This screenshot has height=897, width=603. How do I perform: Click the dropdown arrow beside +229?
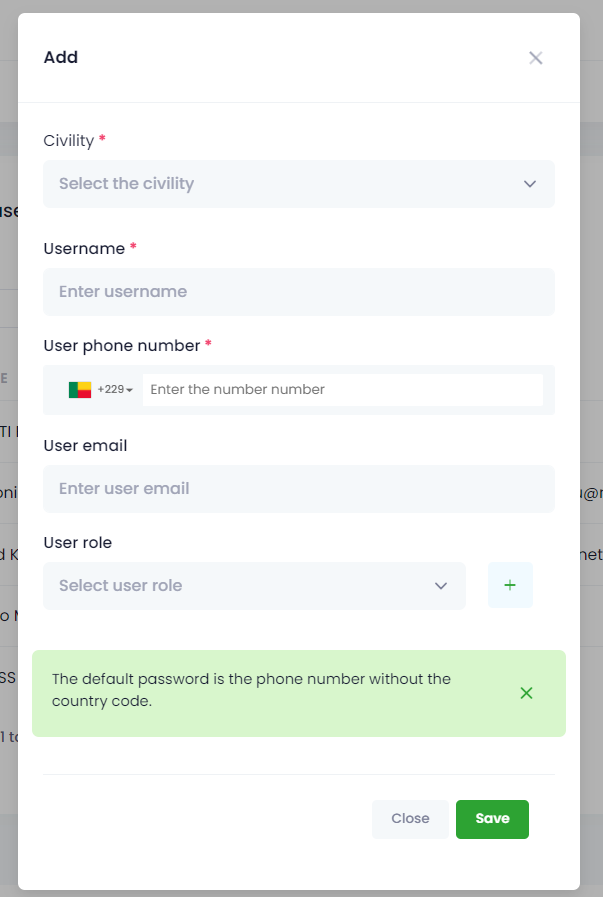point(129,389)
